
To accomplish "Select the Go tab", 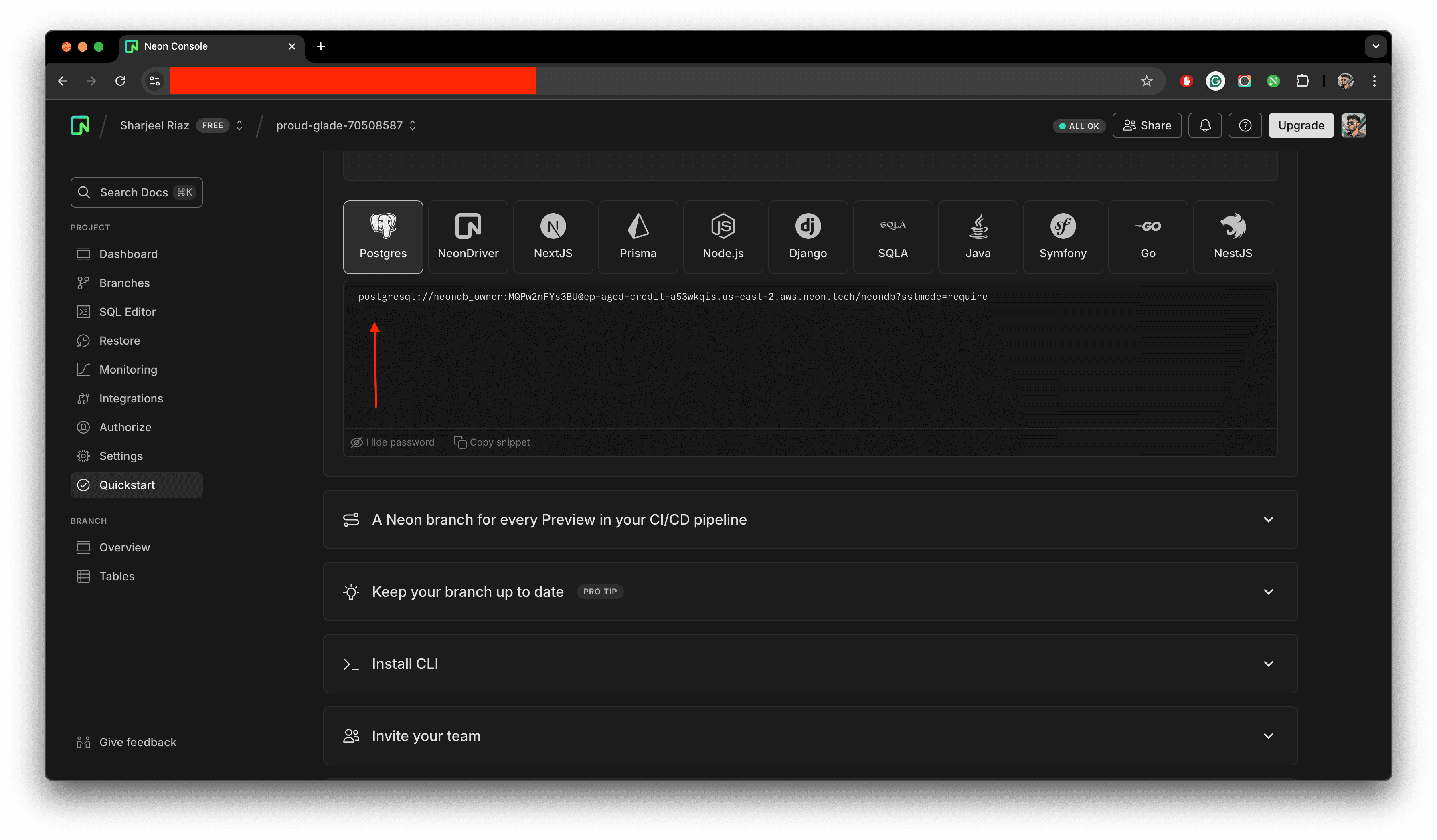I will click(1148, 237).
